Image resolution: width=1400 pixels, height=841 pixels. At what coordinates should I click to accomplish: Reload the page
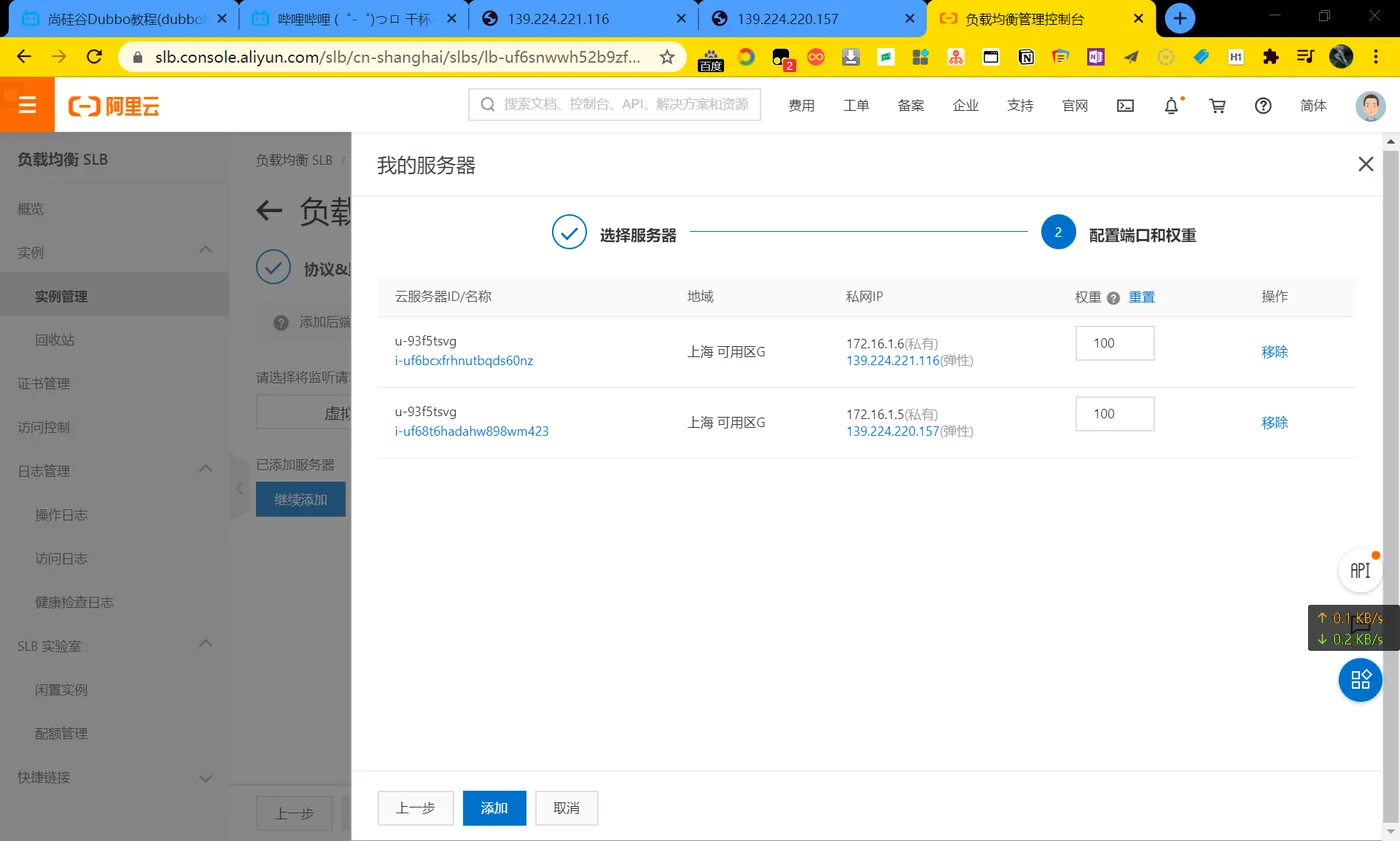click(94, 57)
